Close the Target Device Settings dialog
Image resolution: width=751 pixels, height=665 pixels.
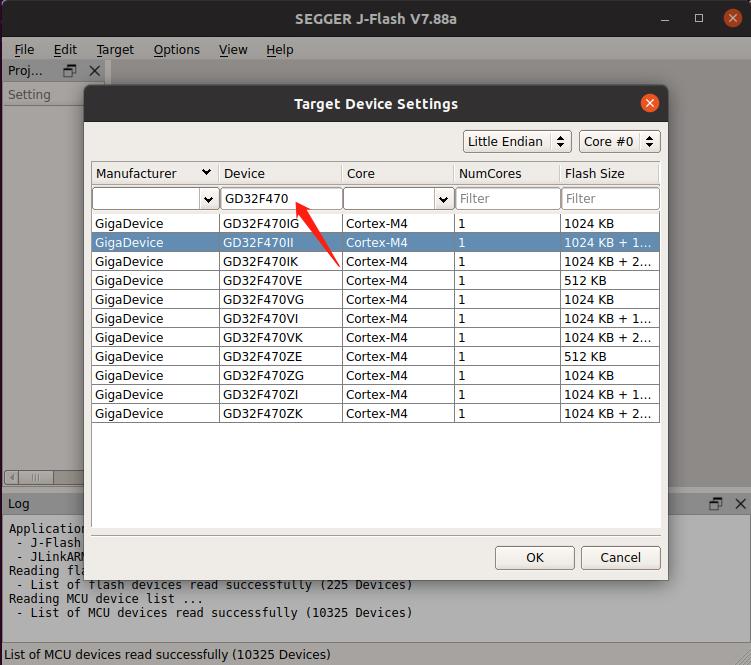(649, 103)
